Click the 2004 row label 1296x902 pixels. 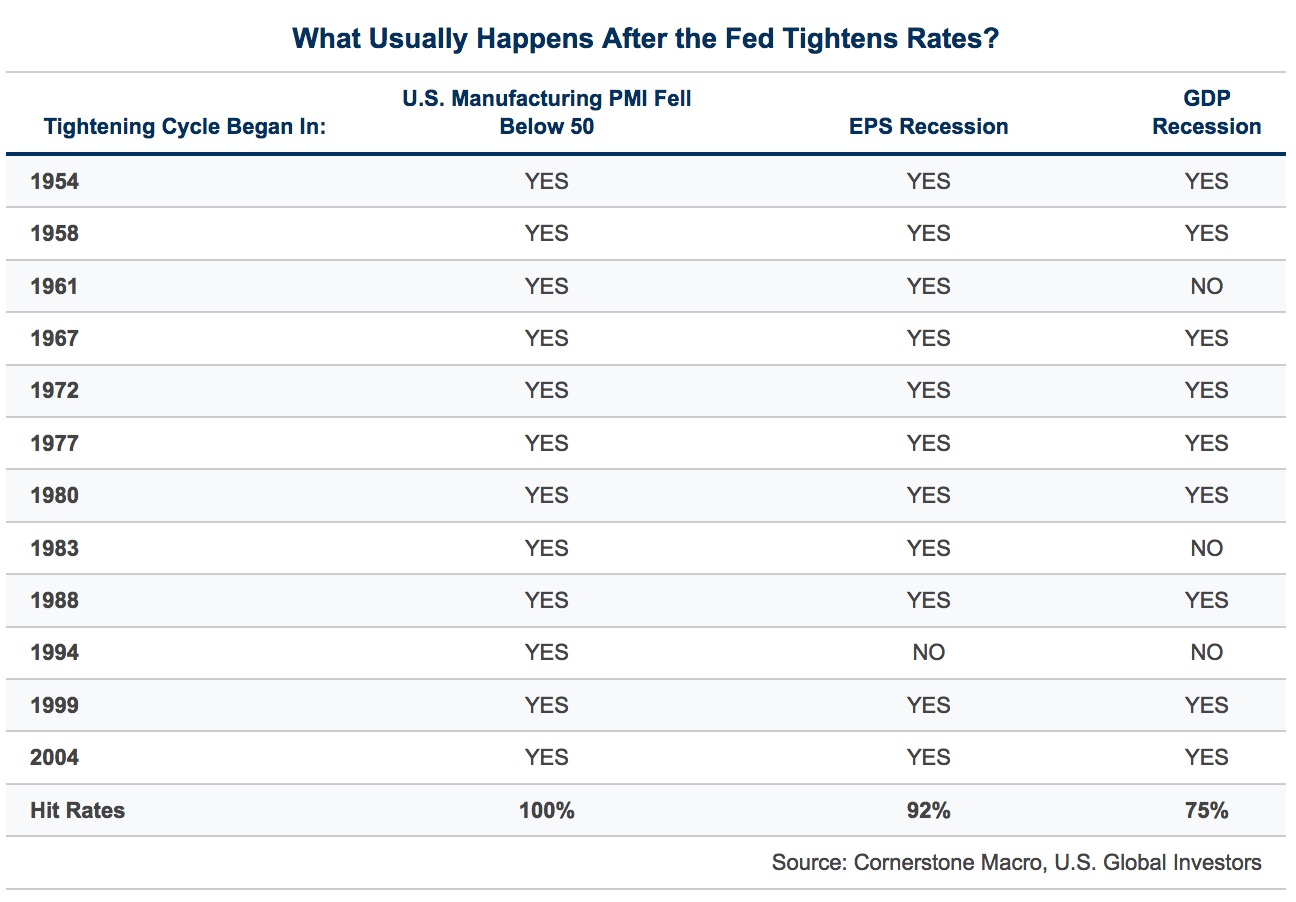click(55, 757)
